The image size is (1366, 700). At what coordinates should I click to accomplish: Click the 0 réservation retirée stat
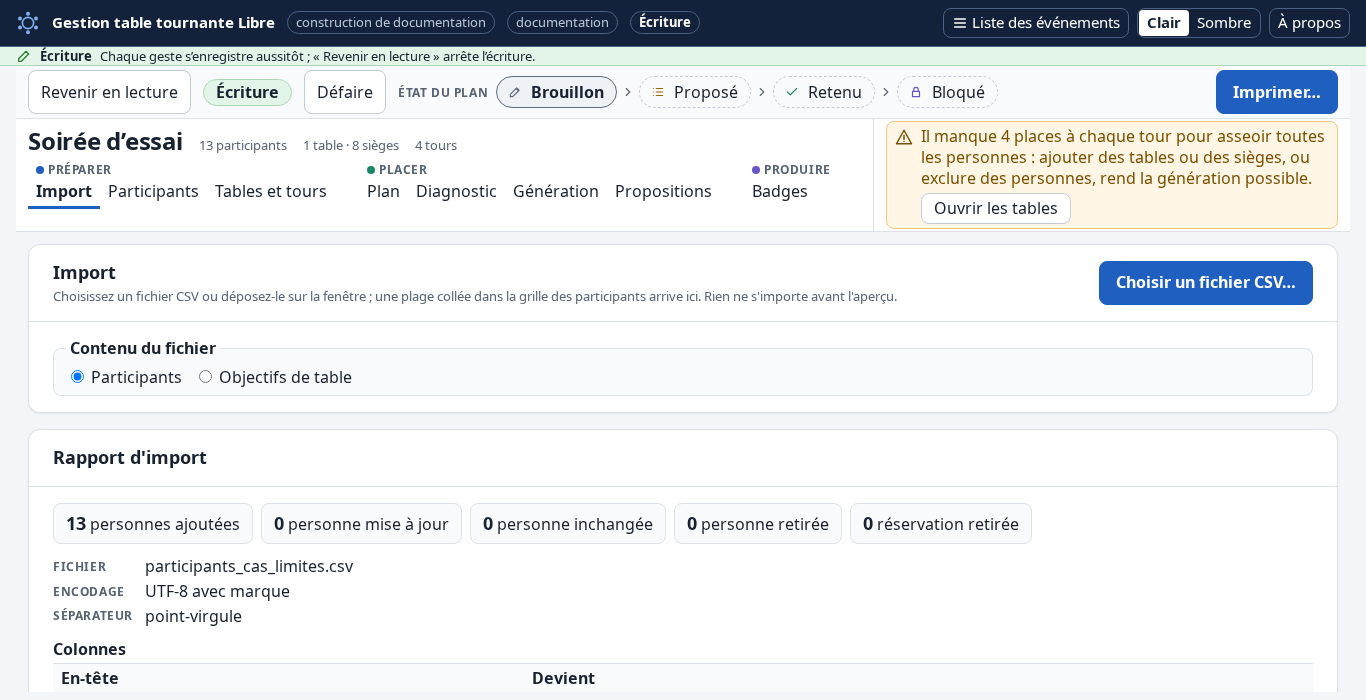[x=941, y=524]
